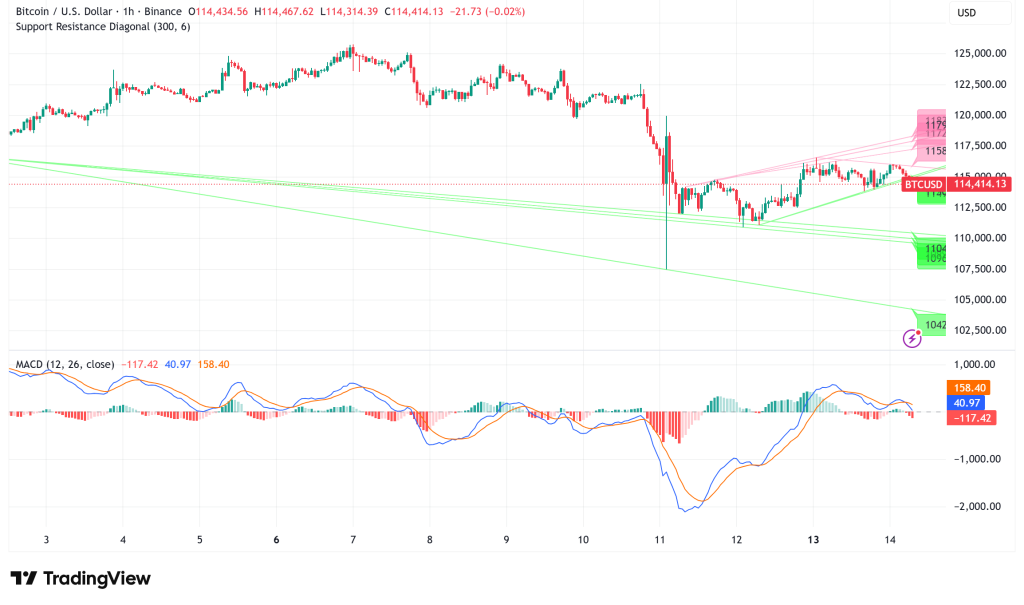Expand the MACD (12, 26, close) legend
Screen dimensions: 1024x605
pos(62,364)
